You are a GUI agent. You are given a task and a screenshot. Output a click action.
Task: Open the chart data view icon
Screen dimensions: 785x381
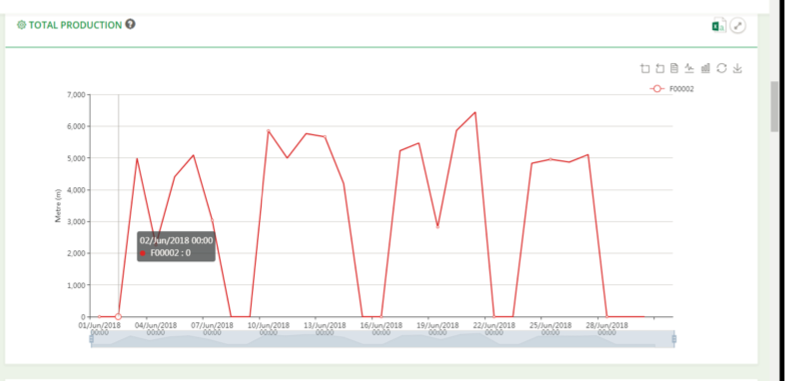[674, 69]
